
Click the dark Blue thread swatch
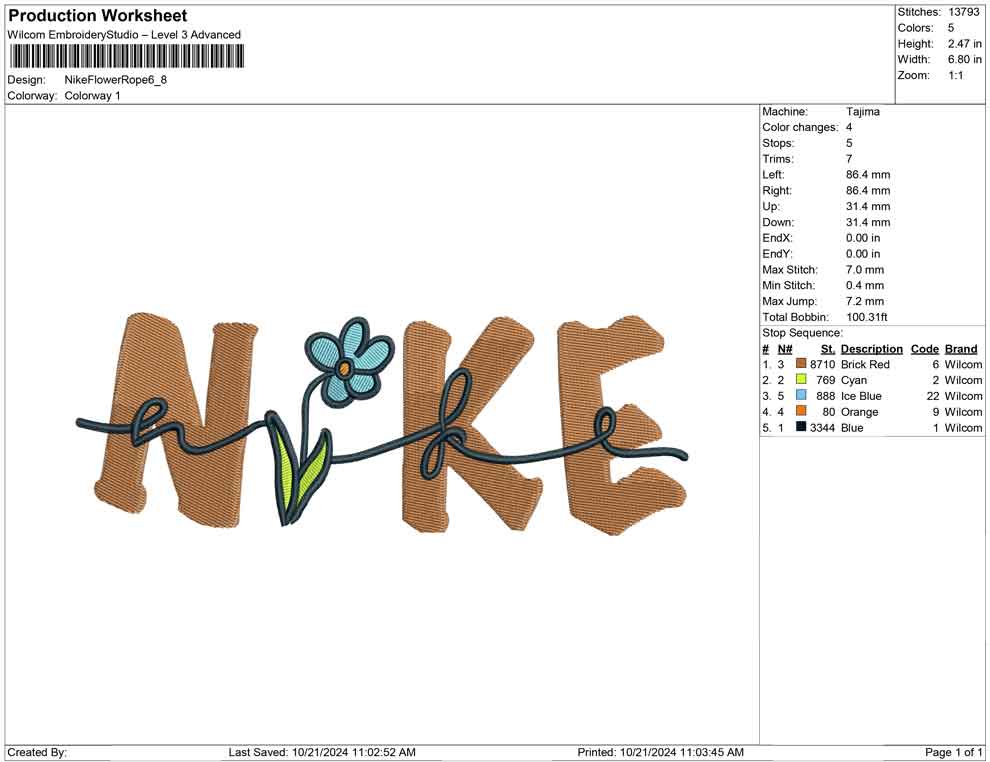801,427
